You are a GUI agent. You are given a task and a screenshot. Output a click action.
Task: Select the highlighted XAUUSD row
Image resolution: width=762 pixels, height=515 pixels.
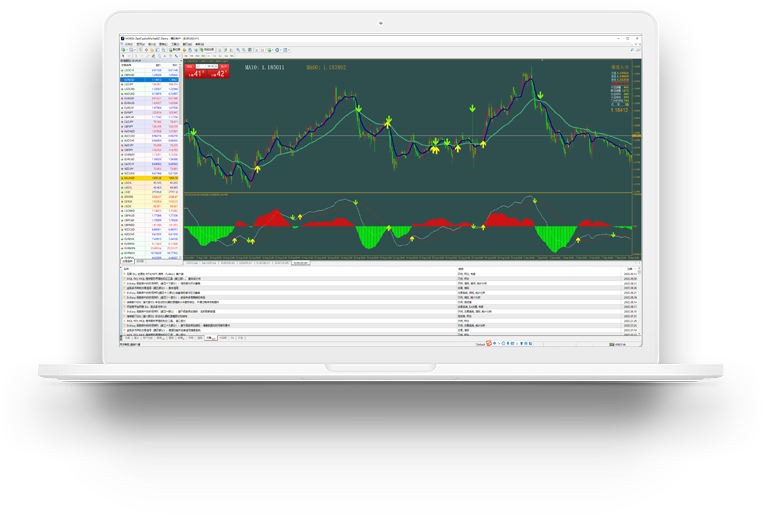pyautogui.click(x=131, y=177)
